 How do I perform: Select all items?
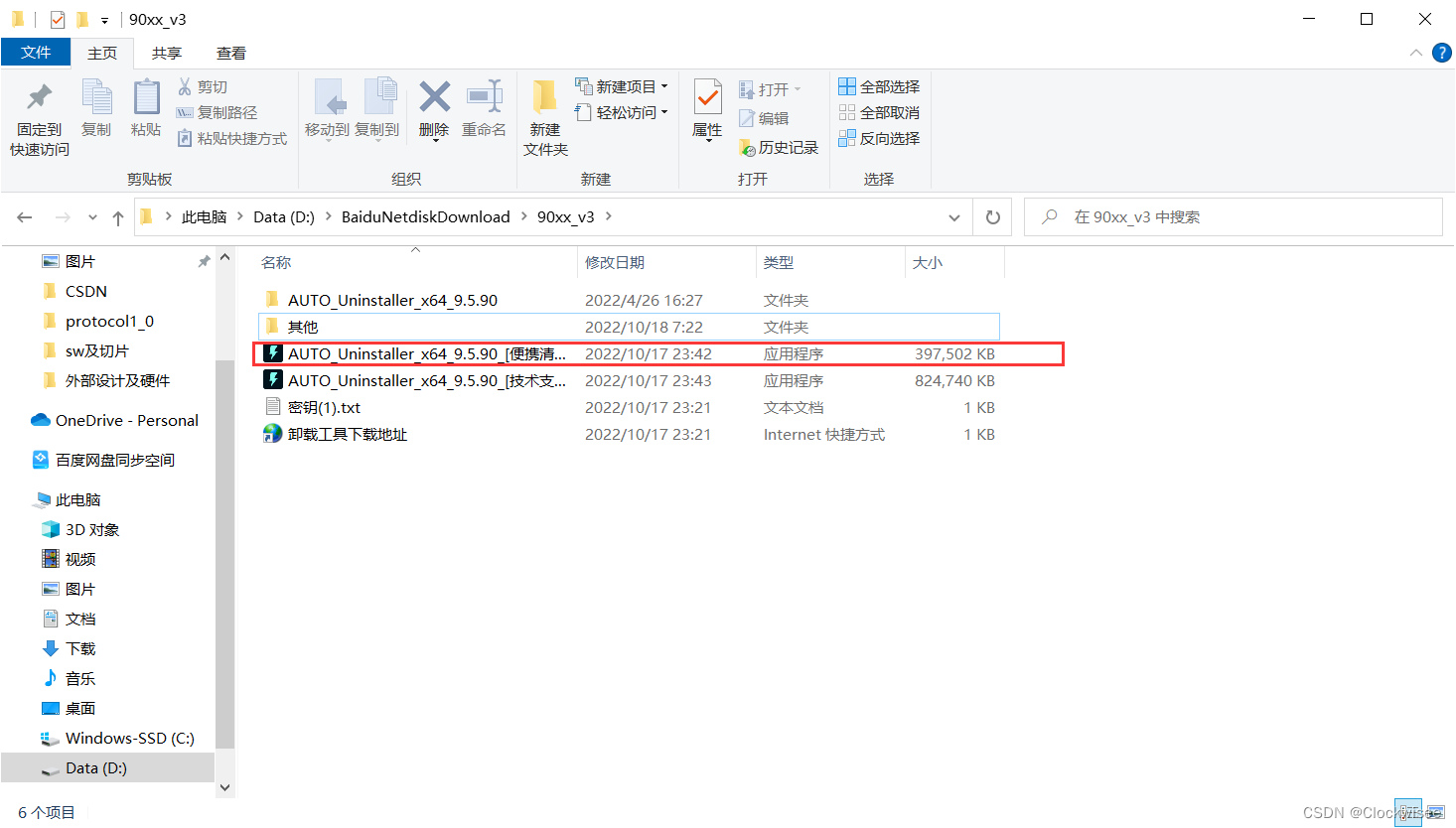pyautogui.click(x=879, y=87)
